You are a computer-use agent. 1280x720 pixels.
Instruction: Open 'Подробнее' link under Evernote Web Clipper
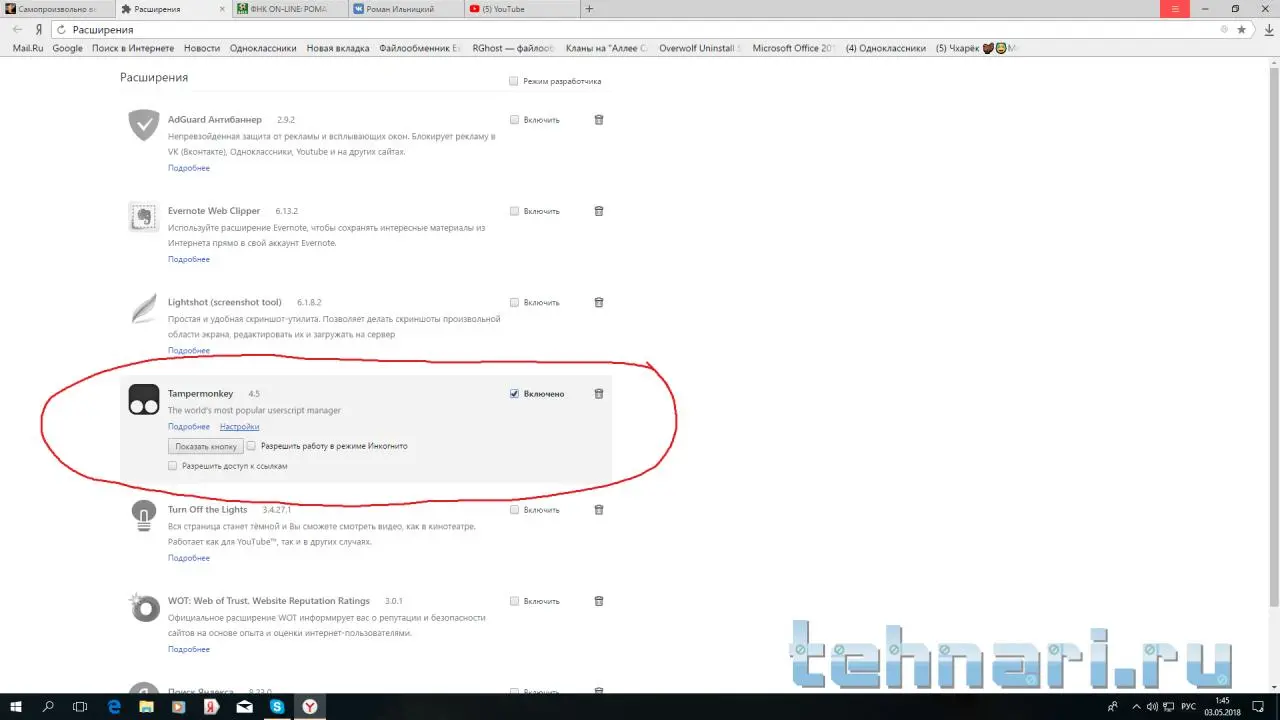click(189, 259)
